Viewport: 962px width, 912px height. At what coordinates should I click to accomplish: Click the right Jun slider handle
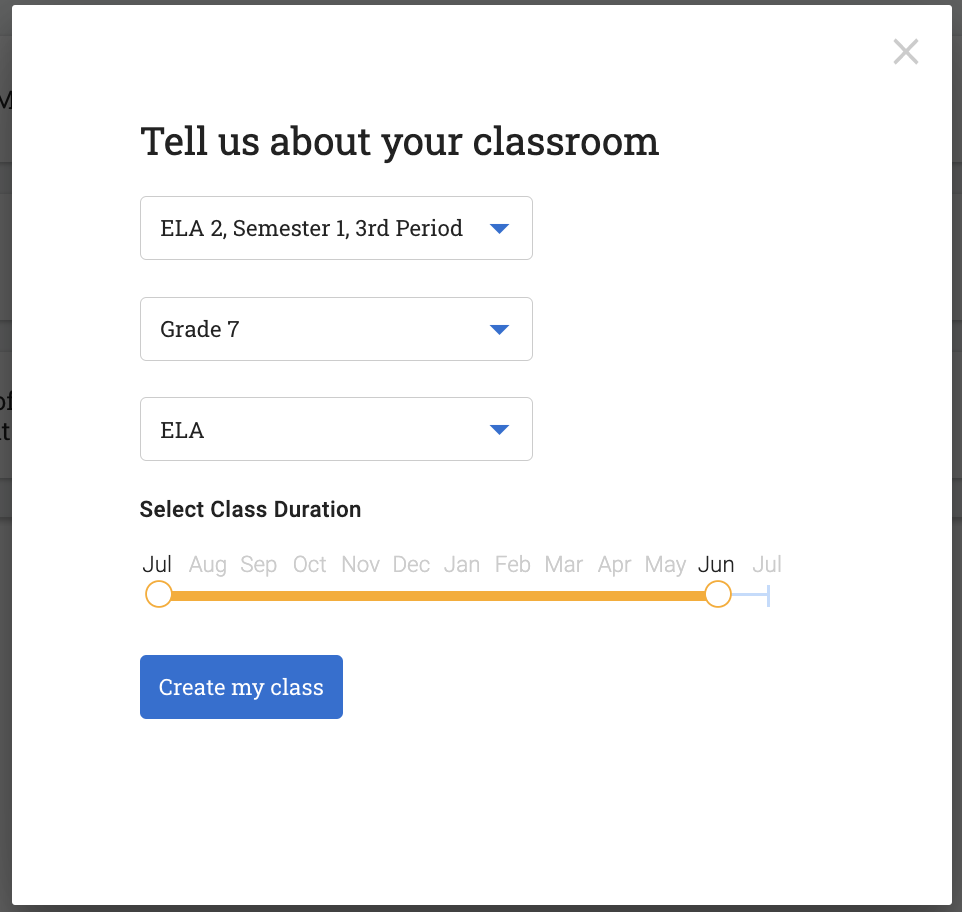click(717, 594)
